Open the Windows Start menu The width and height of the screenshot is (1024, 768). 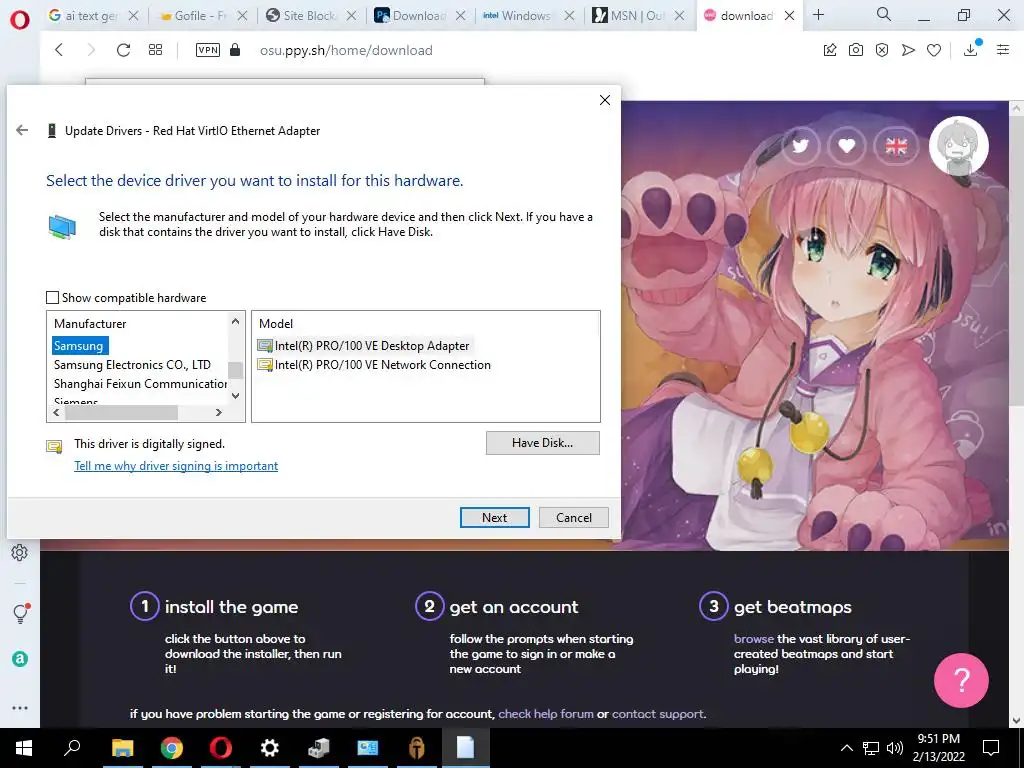coord(24,748)
